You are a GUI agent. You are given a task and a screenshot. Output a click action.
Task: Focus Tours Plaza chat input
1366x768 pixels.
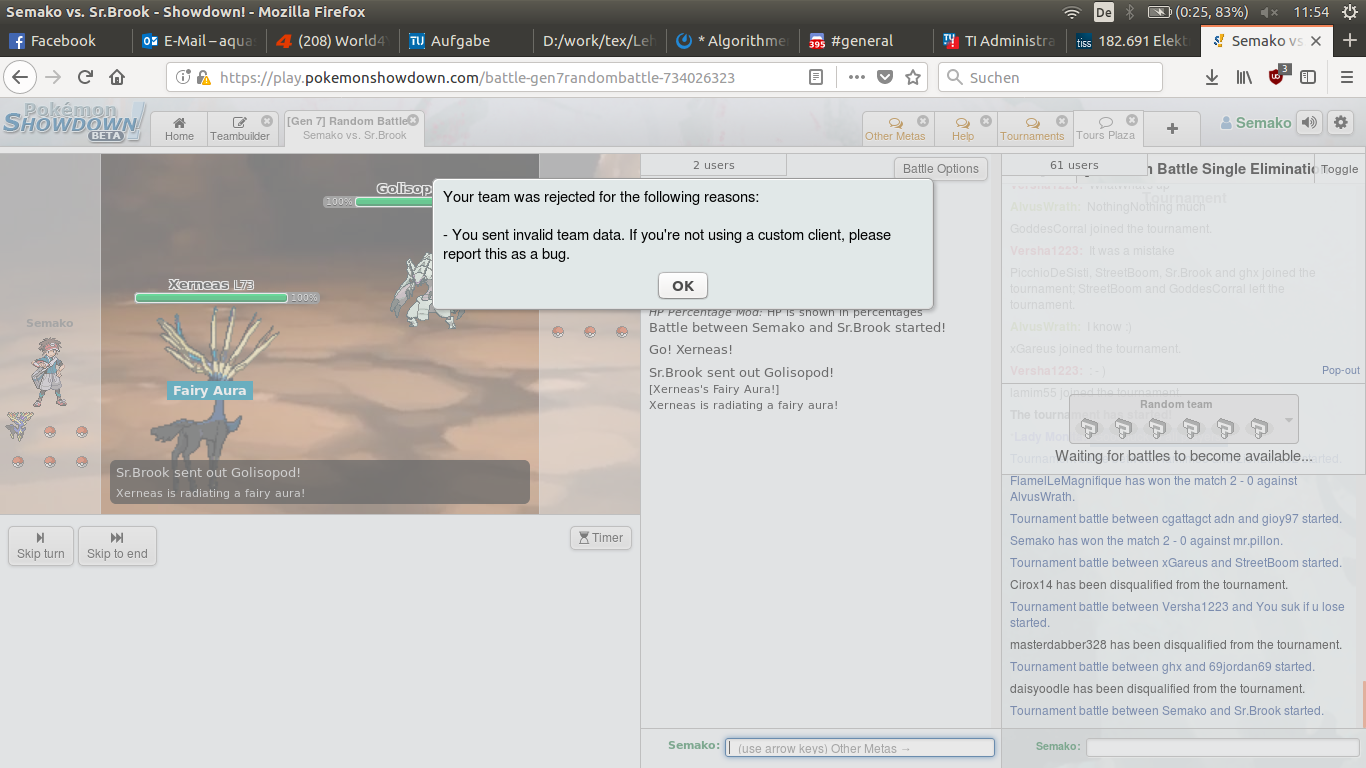pos(1222,748)
